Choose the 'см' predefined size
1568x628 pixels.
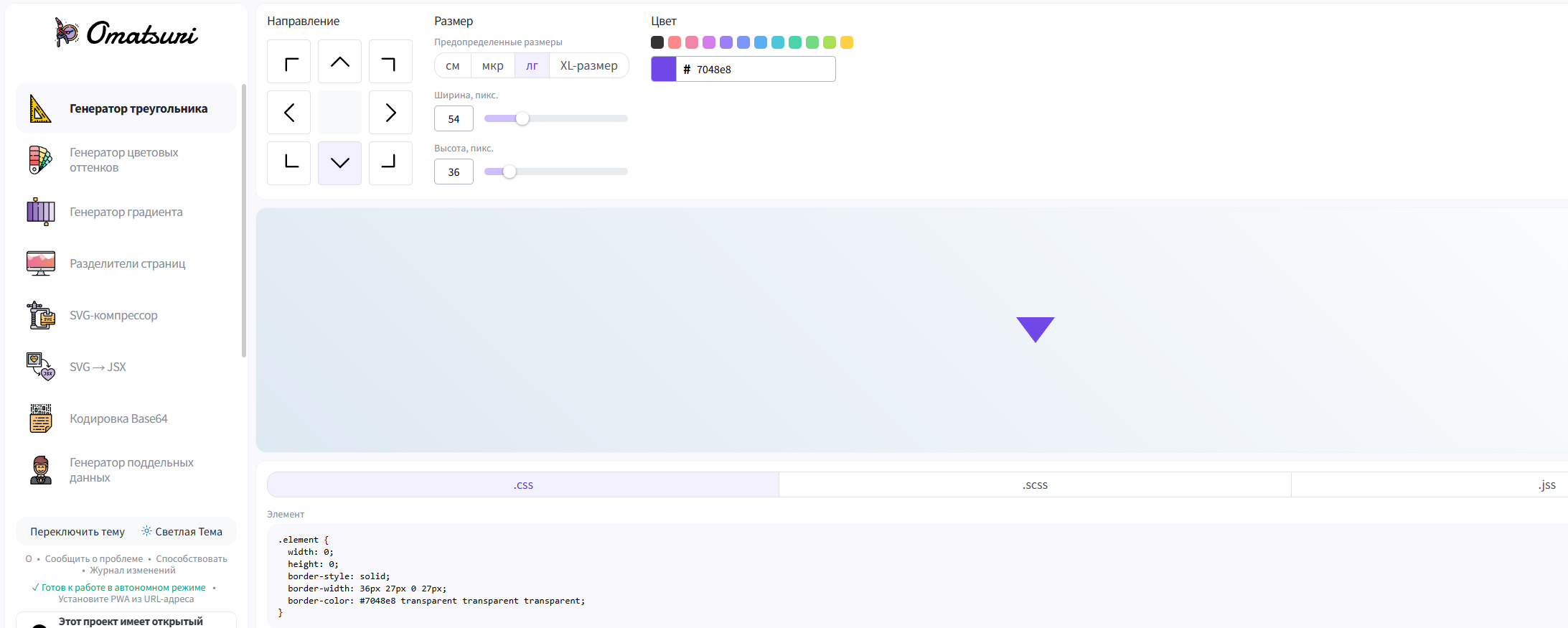pos(453,65)
